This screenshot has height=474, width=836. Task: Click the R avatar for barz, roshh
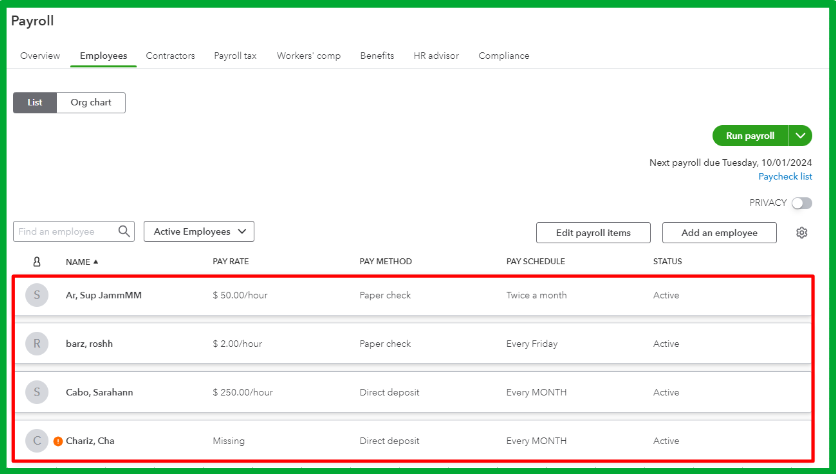tap(37, 343)
